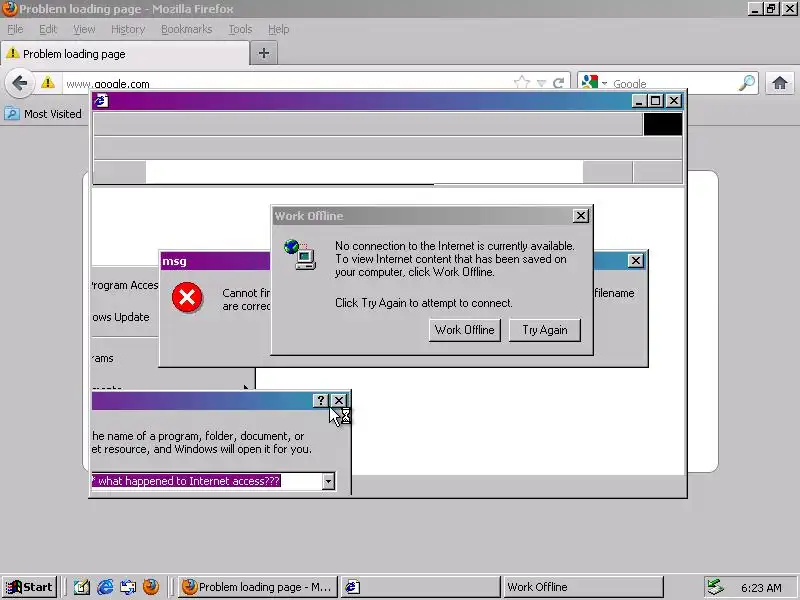Click the Firefox back arrow button

point(19,83)
